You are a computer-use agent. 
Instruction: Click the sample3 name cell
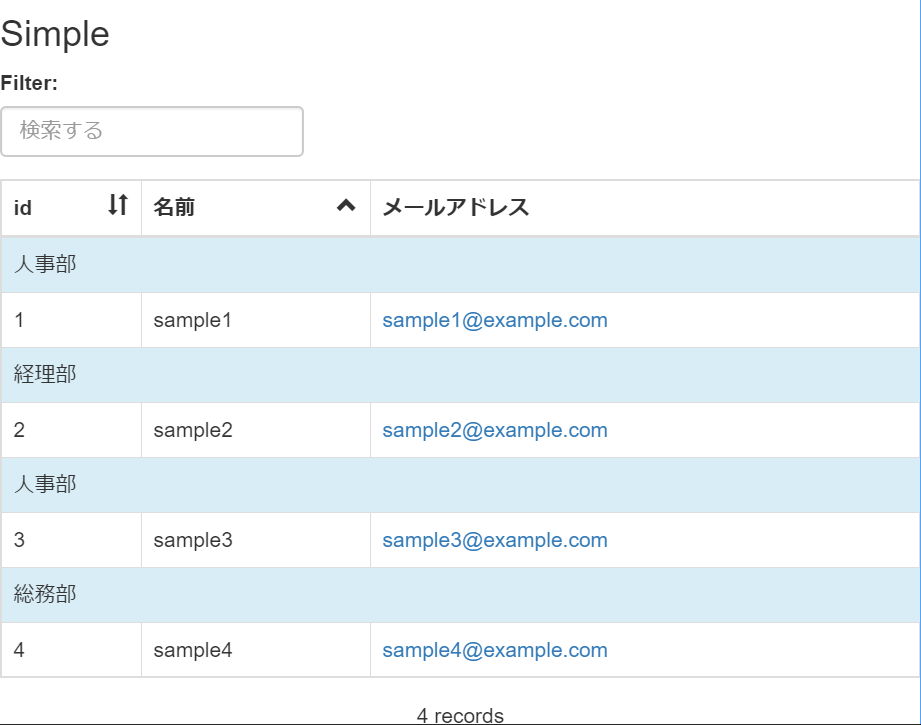(256, 540)
